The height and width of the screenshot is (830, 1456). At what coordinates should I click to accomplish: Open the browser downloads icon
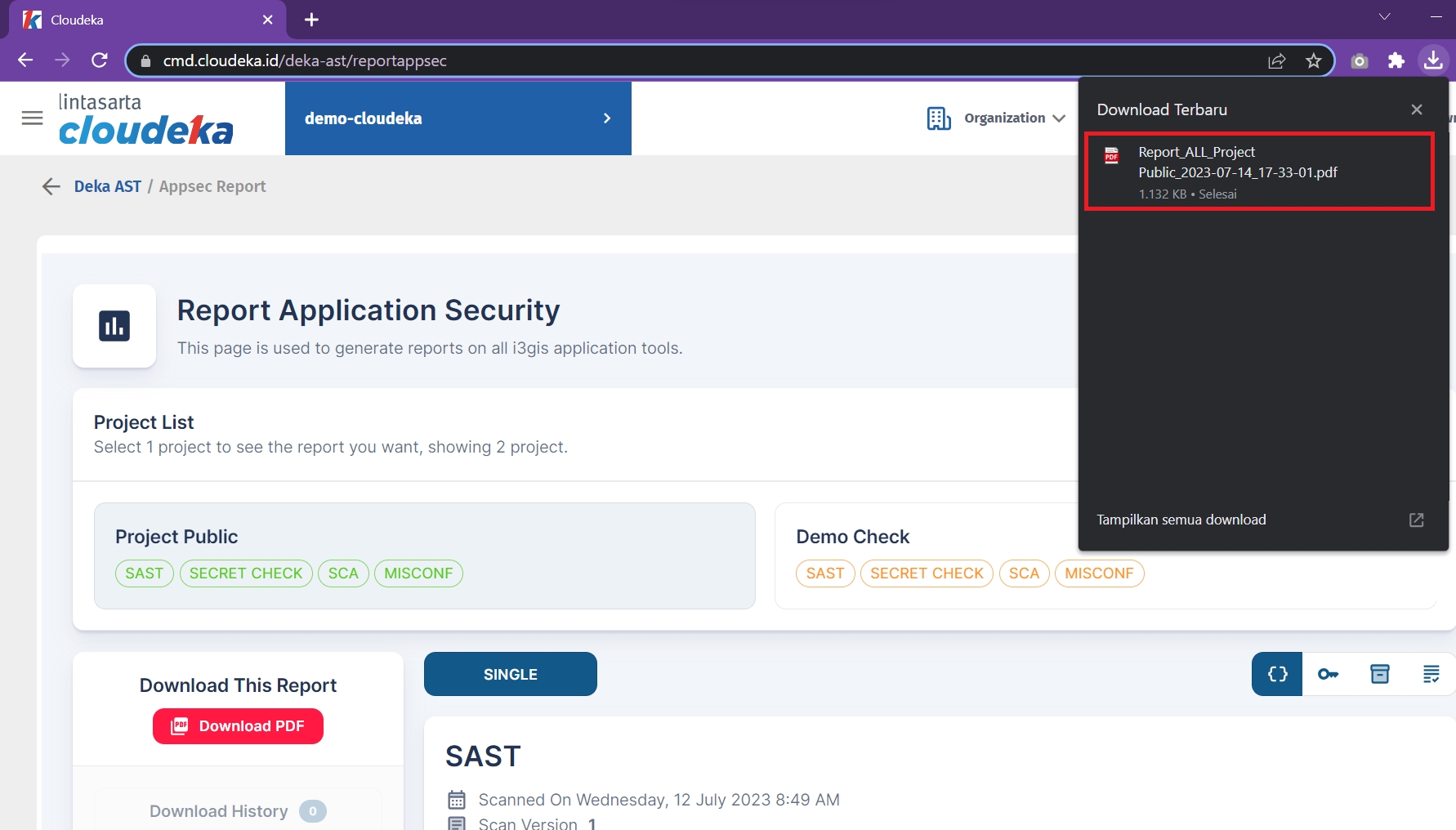(1433, 60)
